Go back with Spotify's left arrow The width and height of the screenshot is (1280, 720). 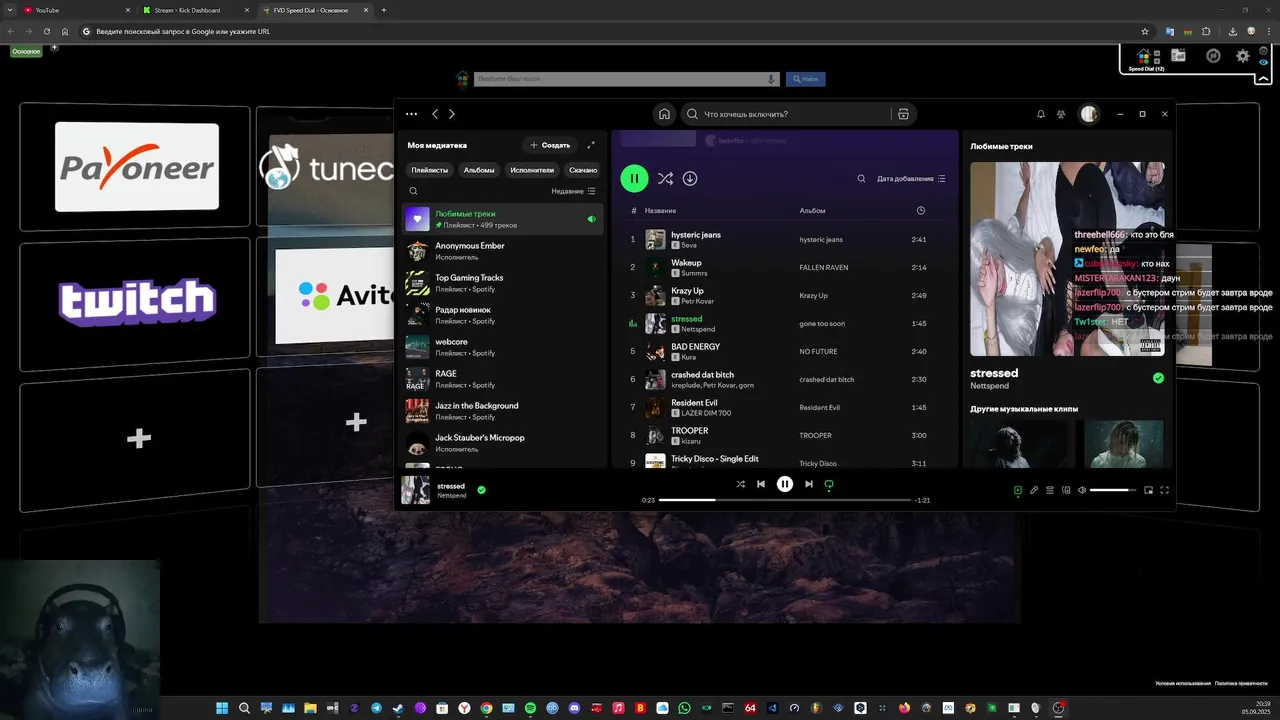point(435,114)
